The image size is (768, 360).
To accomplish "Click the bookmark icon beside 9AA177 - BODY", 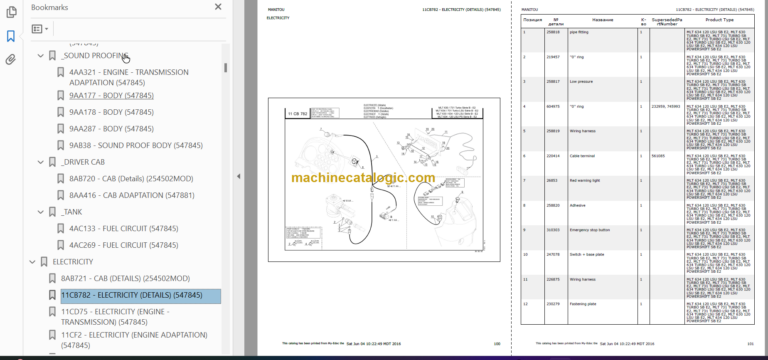I will pyautogui.click(x=60, y=96).
